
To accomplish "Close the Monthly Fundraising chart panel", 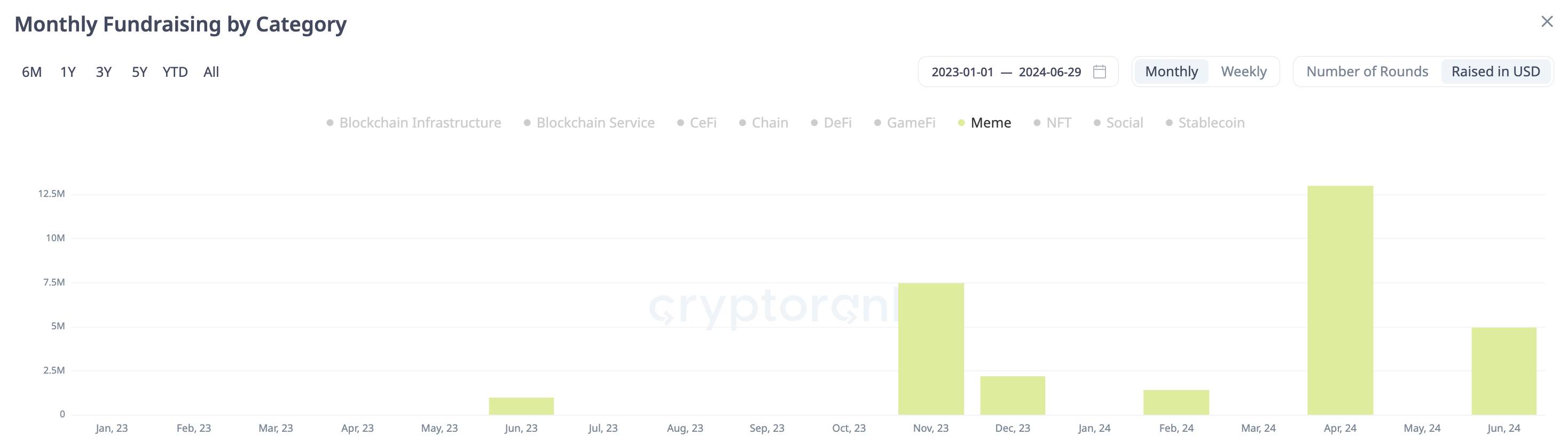I will tap(1547, 22).
